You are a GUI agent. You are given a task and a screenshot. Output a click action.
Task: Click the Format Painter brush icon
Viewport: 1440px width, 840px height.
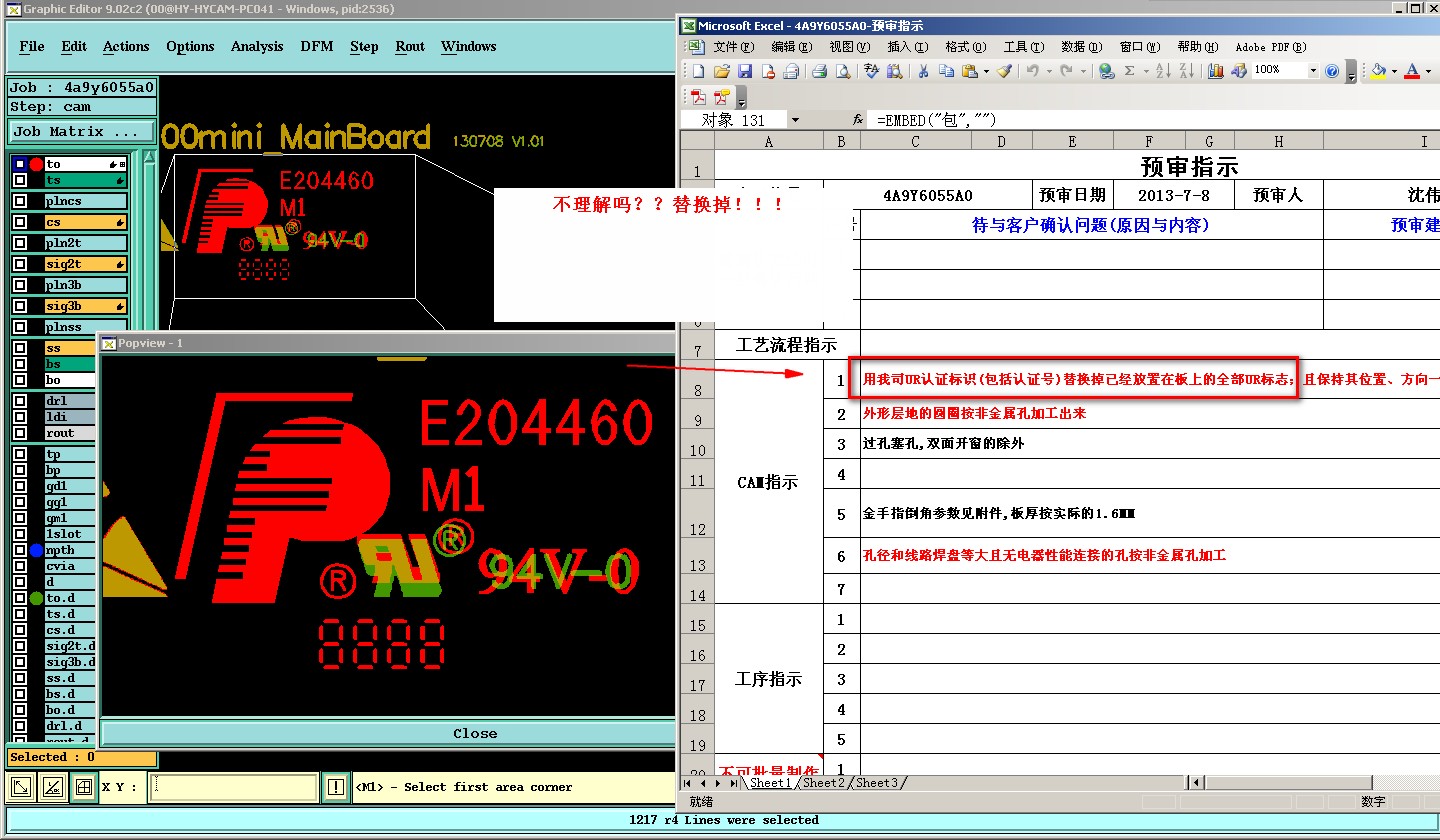click(x=1004, y=71)
